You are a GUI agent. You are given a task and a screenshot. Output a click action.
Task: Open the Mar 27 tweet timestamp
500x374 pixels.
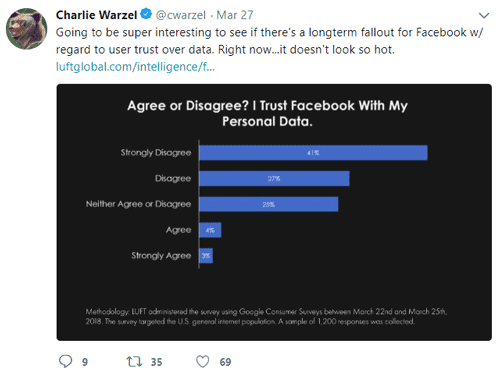[235, 15]
